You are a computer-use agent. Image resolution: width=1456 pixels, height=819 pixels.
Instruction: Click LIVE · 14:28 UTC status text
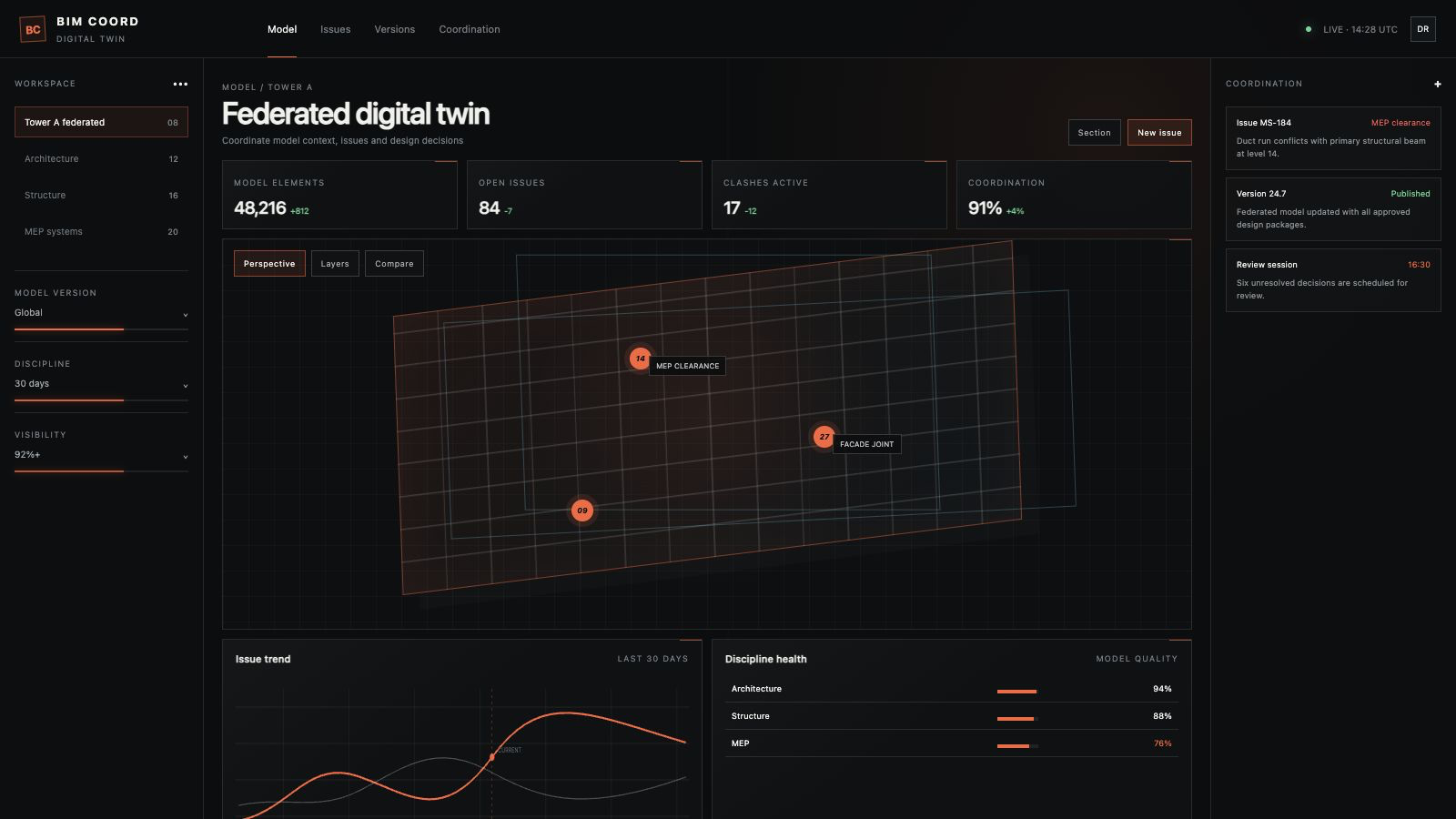click(1360, 30)
